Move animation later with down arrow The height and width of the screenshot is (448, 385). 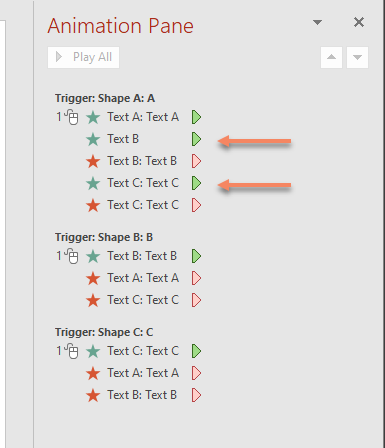357,57
